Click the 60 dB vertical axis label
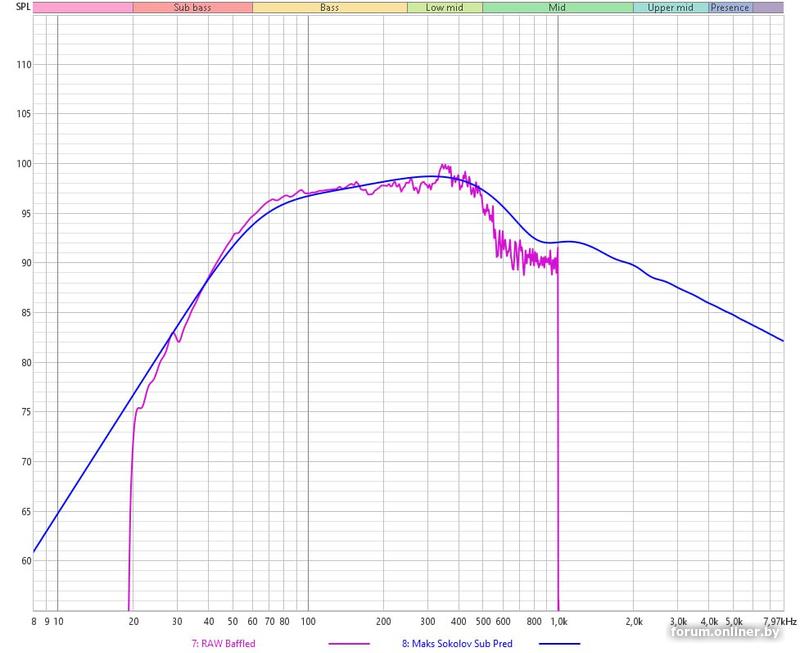This screenshot has width=800, height=653. (23, 561)
